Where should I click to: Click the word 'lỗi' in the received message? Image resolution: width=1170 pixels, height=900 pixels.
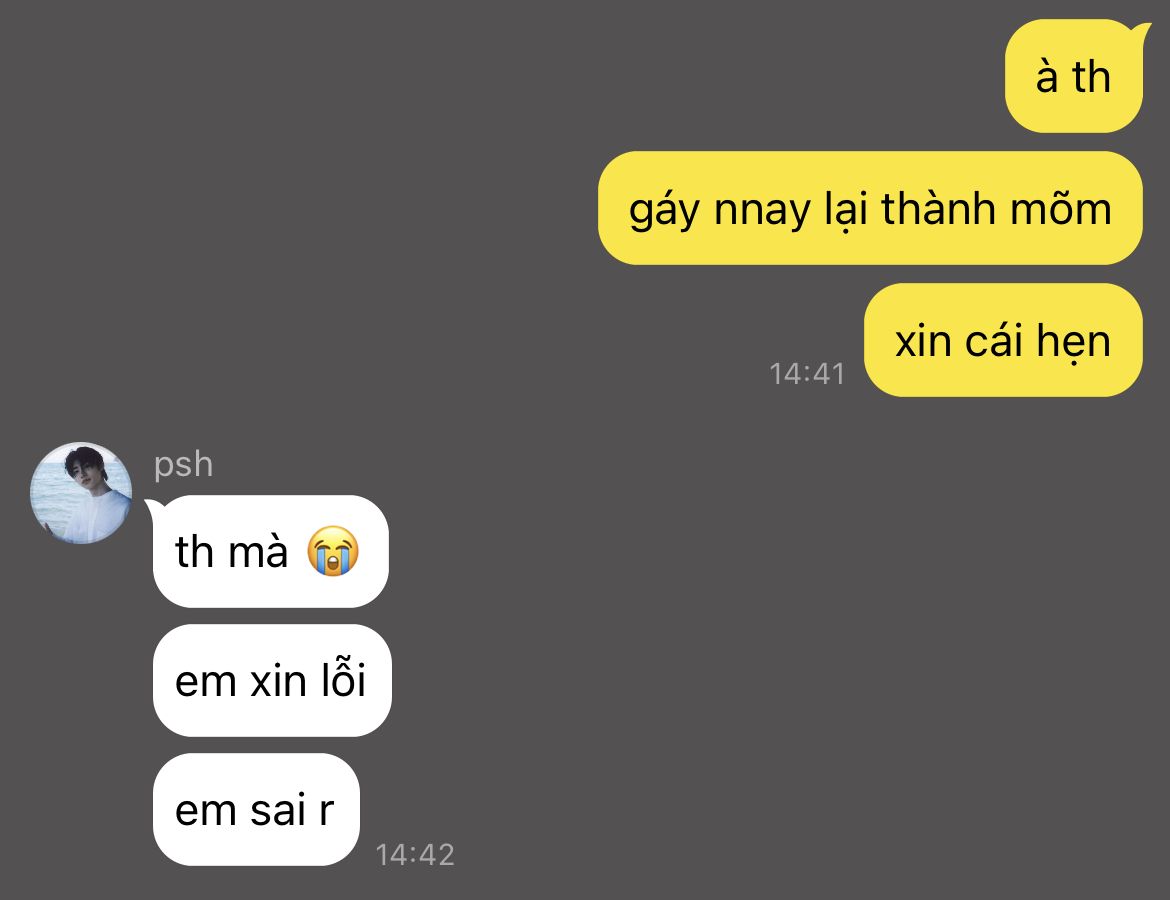[343, 678]
